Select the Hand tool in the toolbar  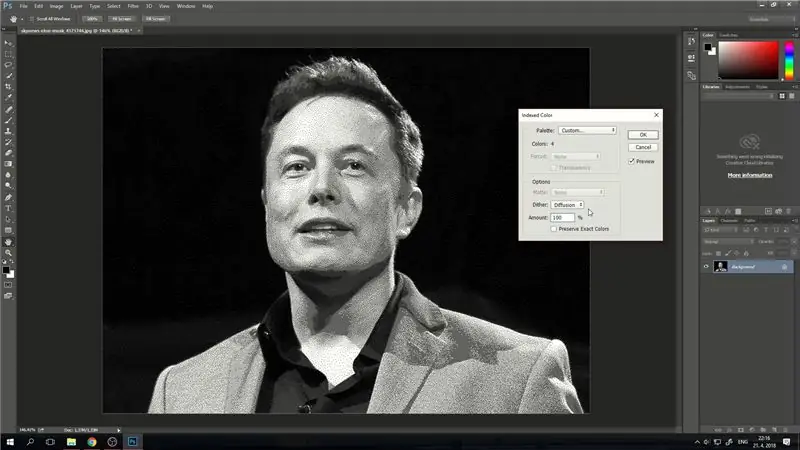tap(8, 242)
